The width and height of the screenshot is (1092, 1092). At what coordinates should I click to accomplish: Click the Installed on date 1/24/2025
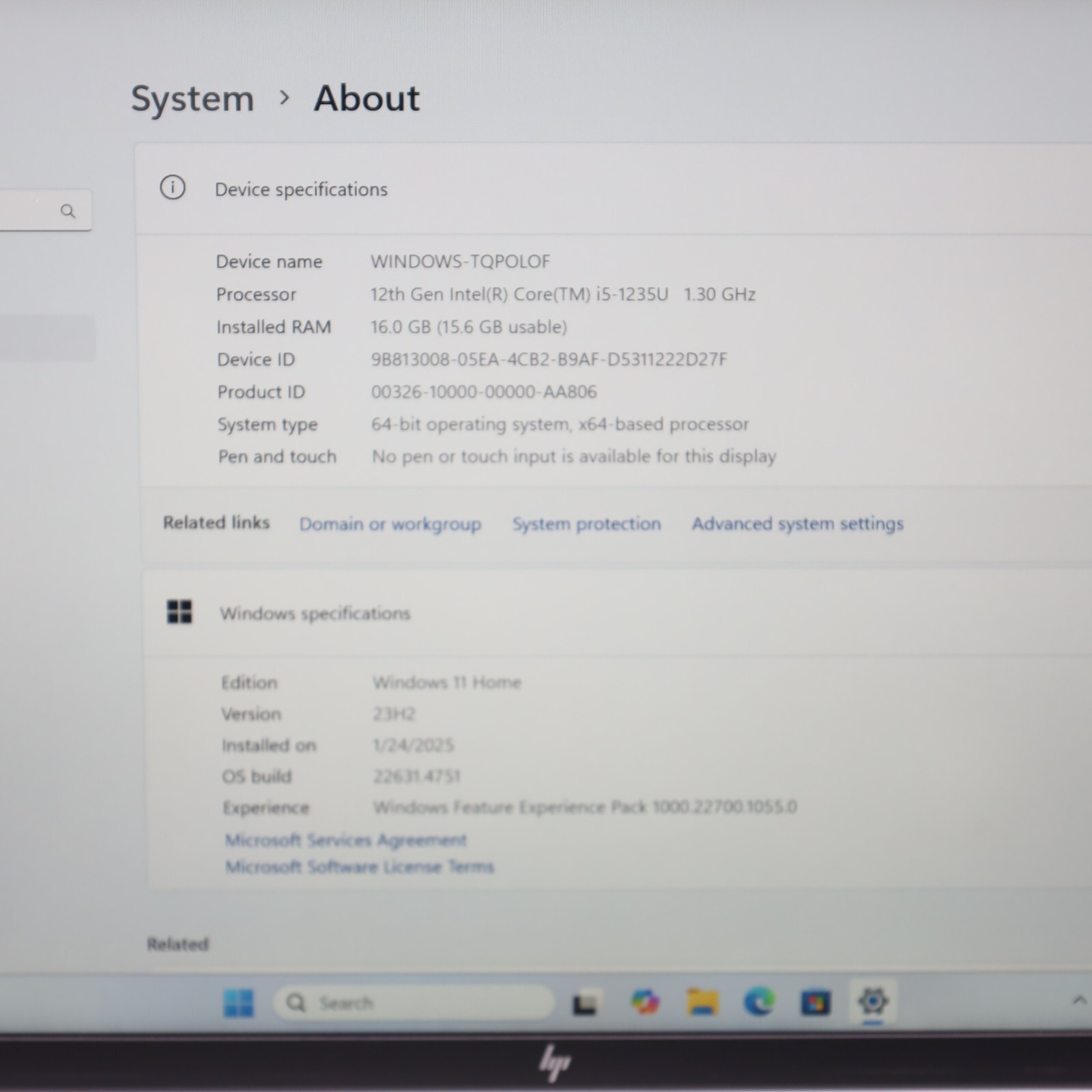[414, 745]
